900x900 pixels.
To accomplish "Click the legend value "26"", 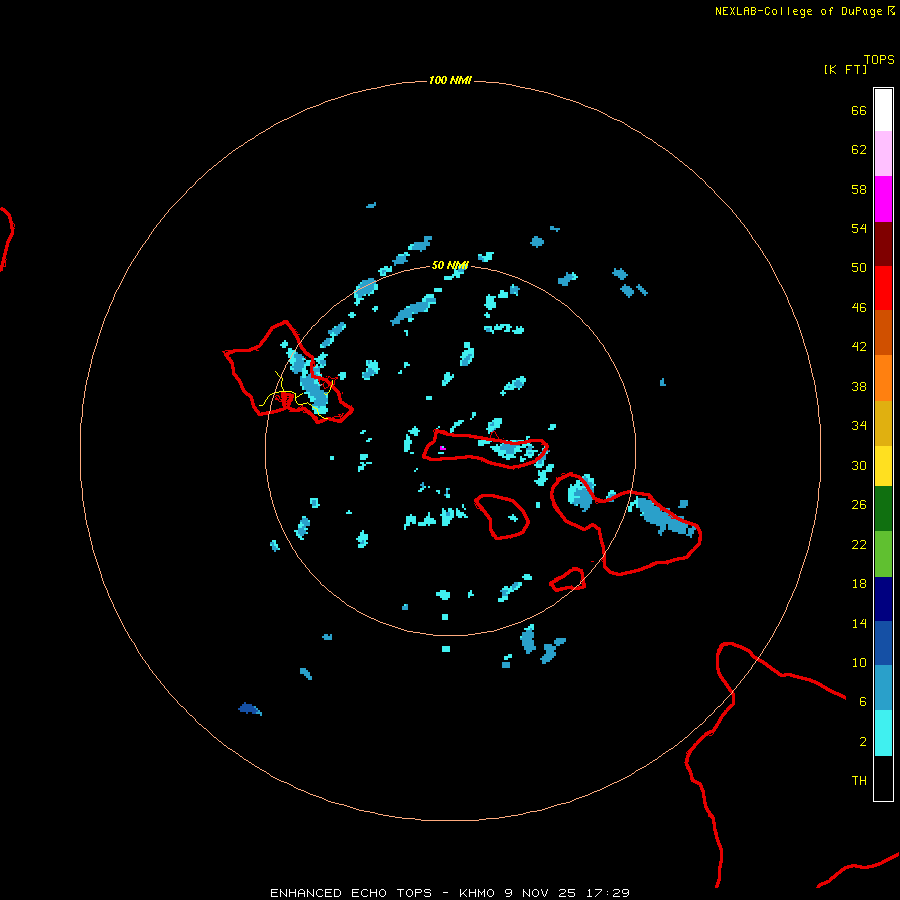I will click(x=859, y=505).
